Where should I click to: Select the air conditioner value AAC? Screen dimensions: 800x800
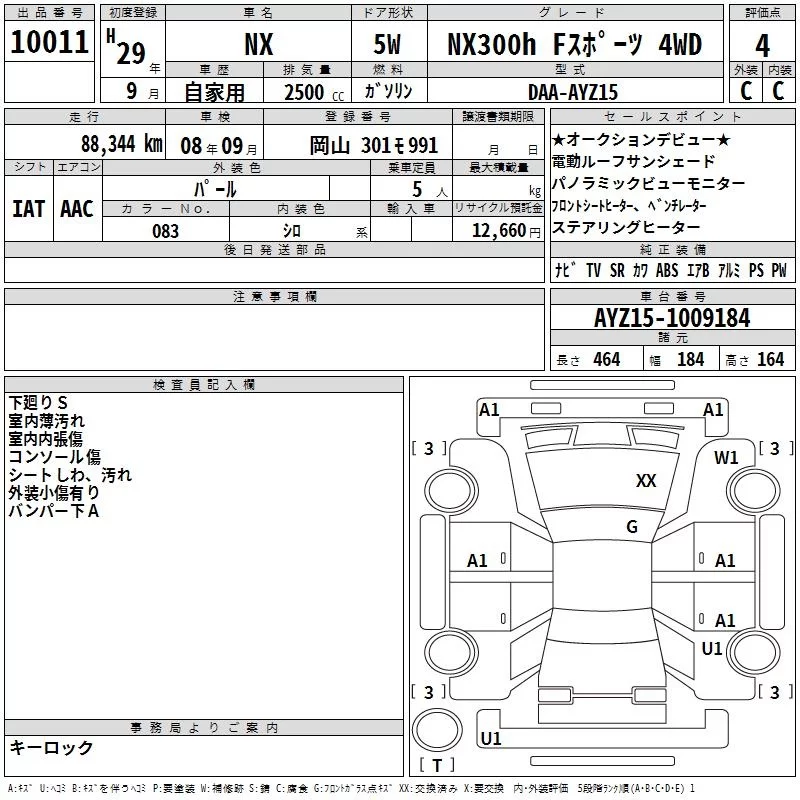coord(77,209)
